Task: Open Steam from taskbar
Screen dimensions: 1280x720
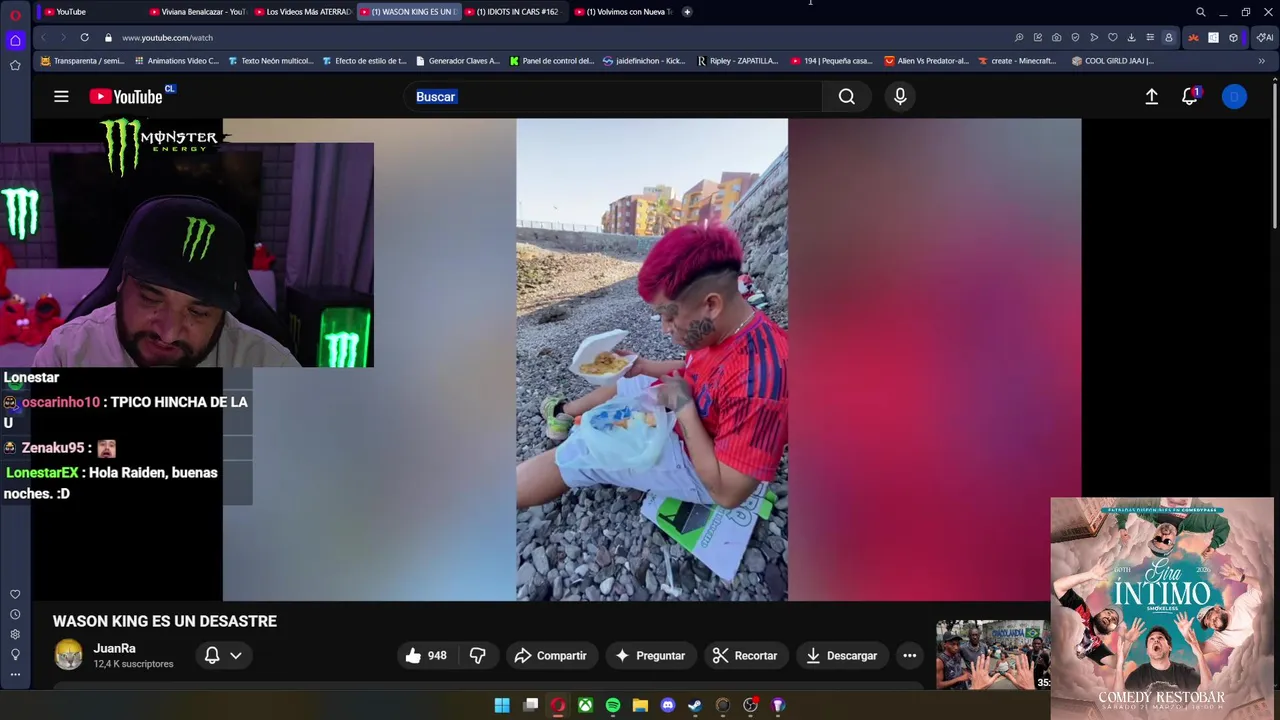Action: pyautogui.click(x=695, y=705)
